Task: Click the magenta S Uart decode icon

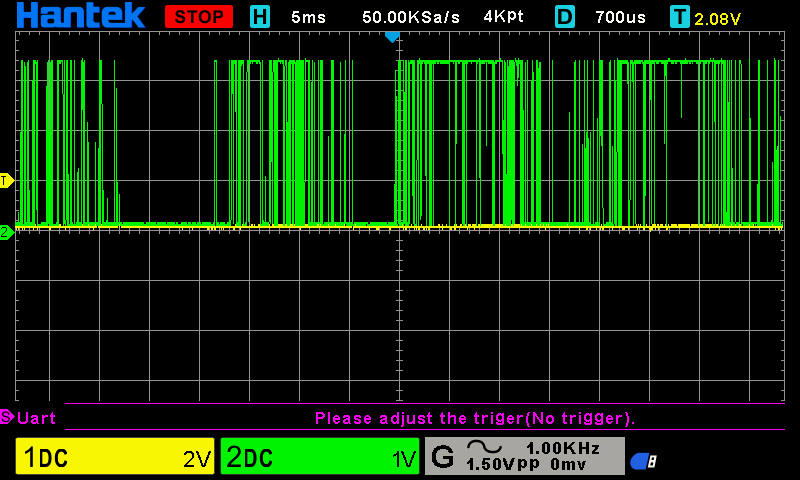Action: click(x=6, y=417)
